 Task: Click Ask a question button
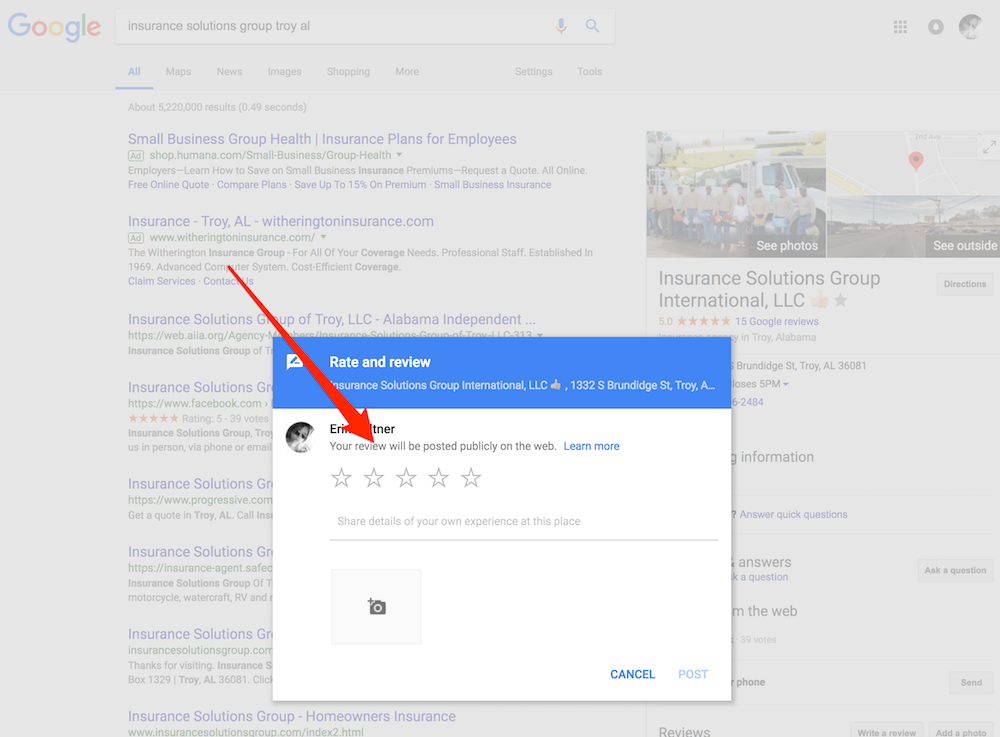click(955, 571)
